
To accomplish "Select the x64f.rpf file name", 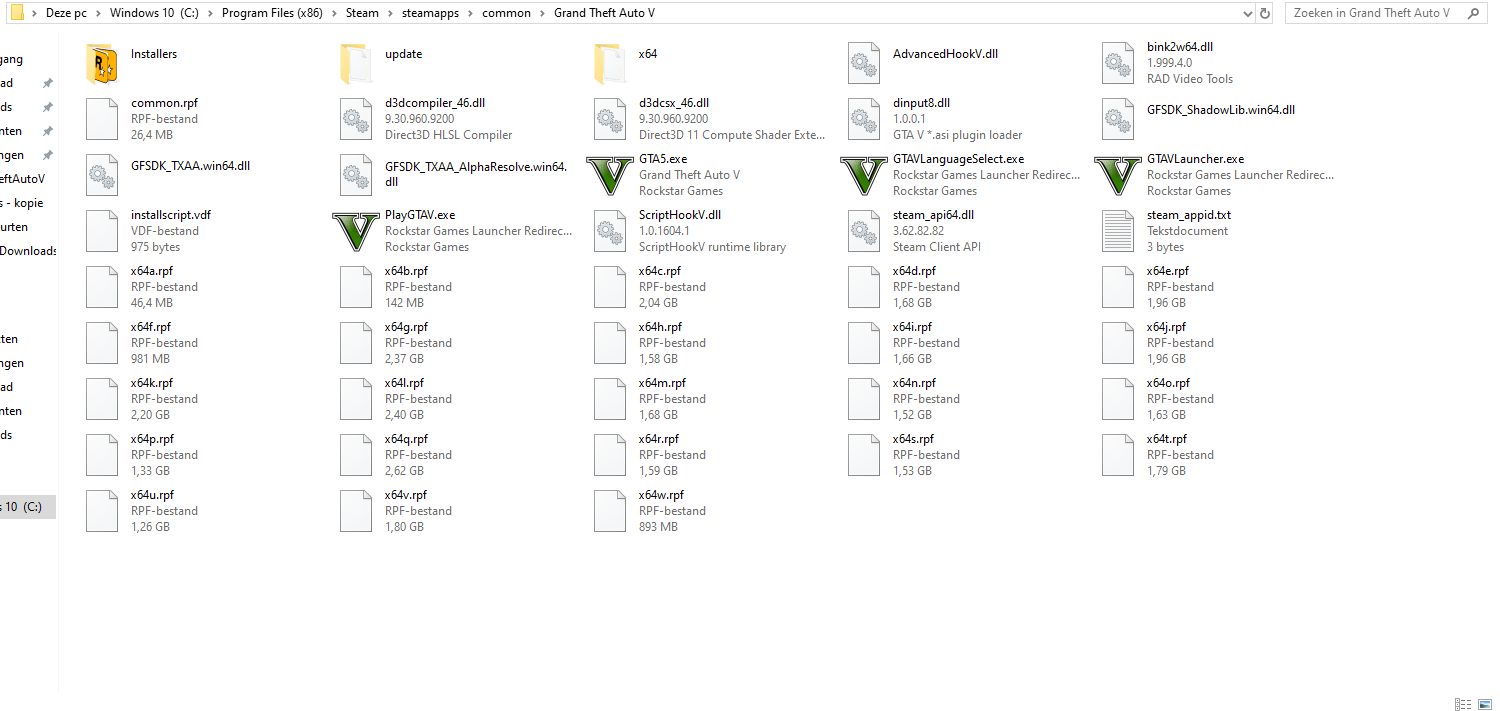I will coord(151,327).
